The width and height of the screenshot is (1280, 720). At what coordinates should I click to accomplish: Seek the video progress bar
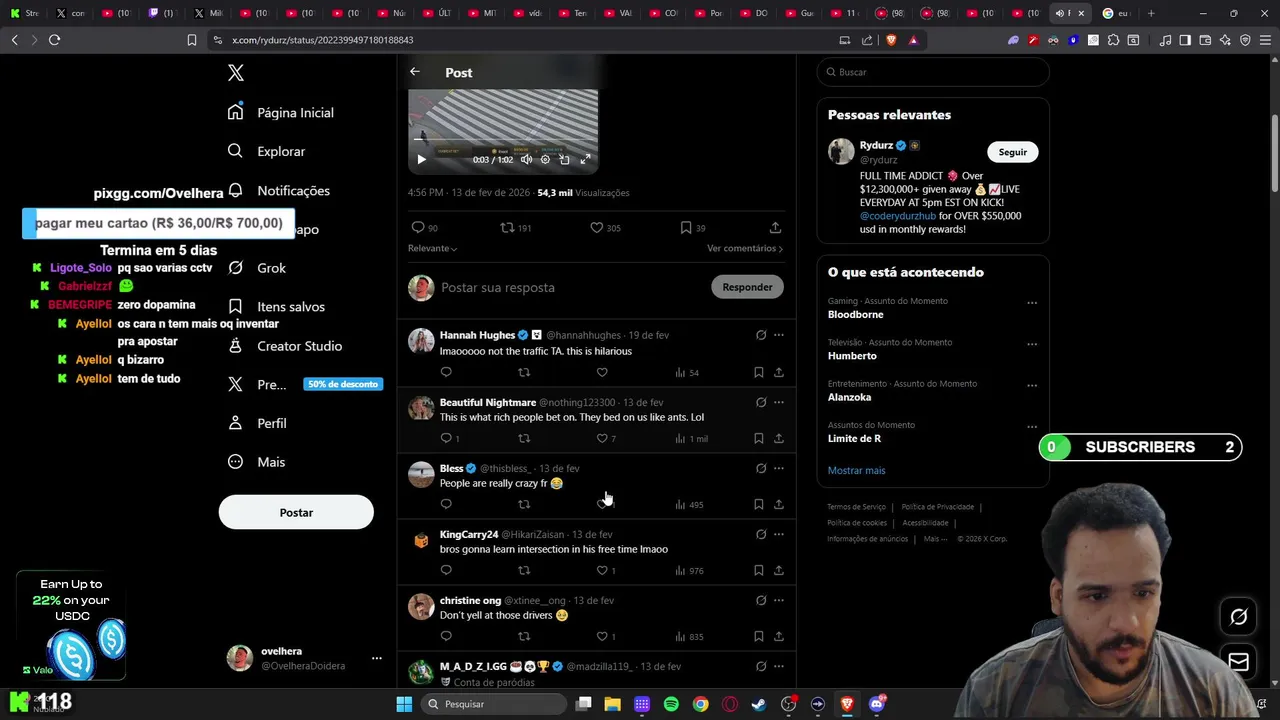click(x=503, y=141)
